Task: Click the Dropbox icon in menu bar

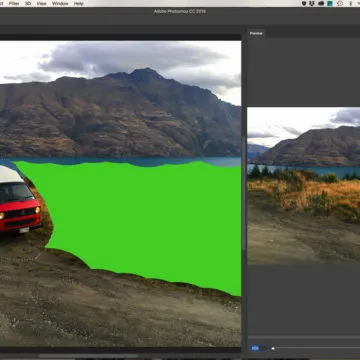Action: tap(313, 3)
